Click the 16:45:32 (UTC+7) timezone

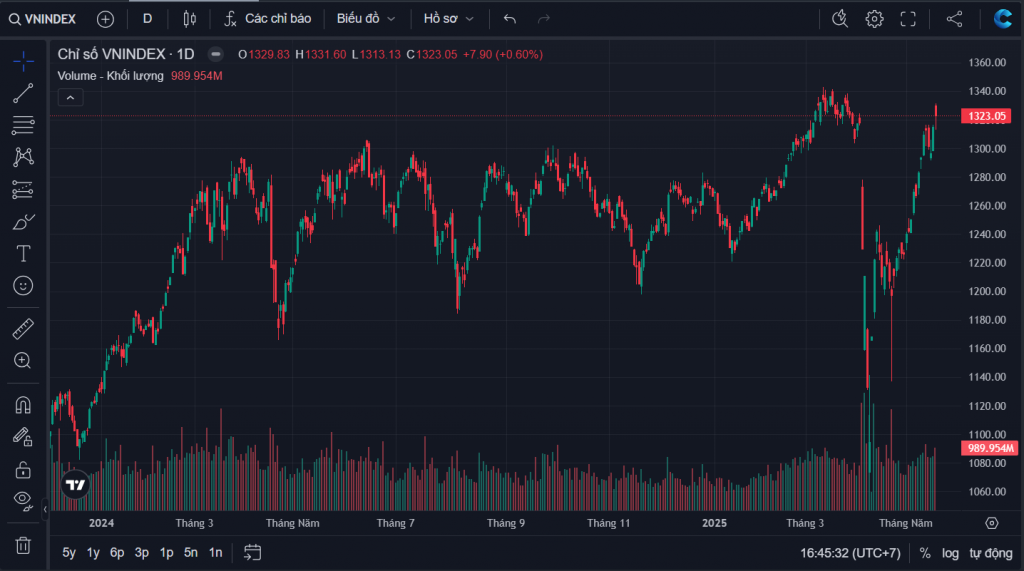pyautogui.click(x=850, y=553)
